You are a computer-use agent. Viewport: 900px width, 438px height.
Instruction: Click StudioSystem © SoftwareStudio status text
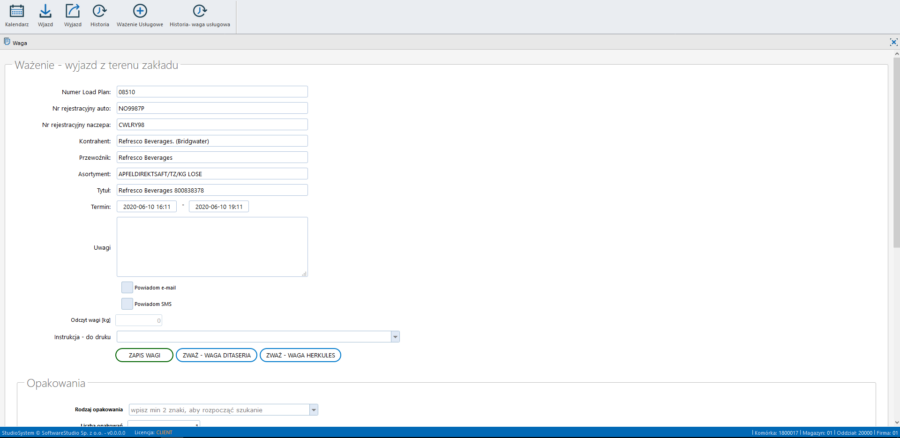63,433
